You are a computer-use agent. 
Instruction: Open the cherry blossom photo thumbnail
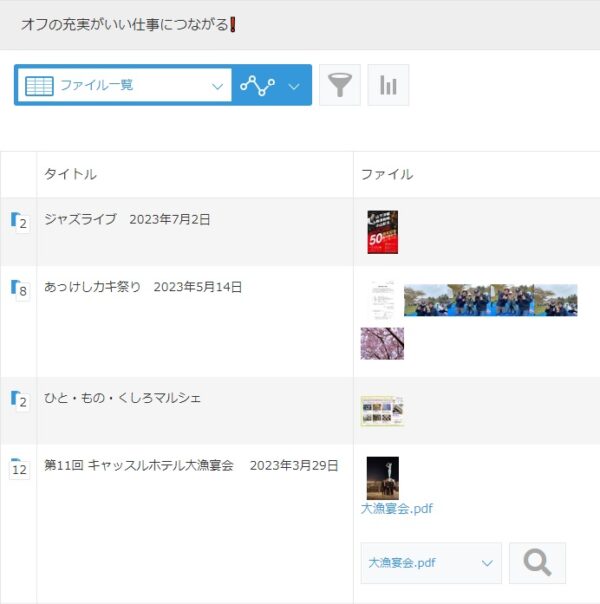[x=382, y=343]
